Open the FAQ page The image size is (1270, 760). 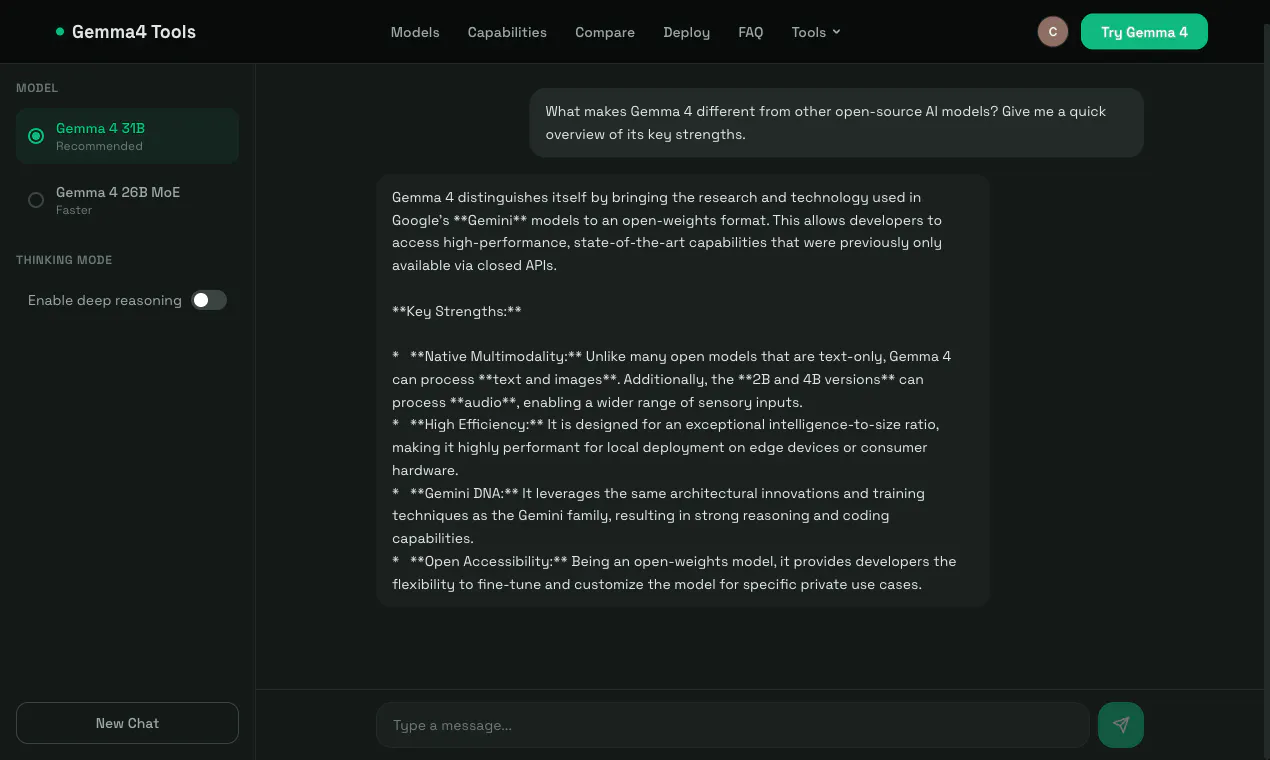pos(750,32)
